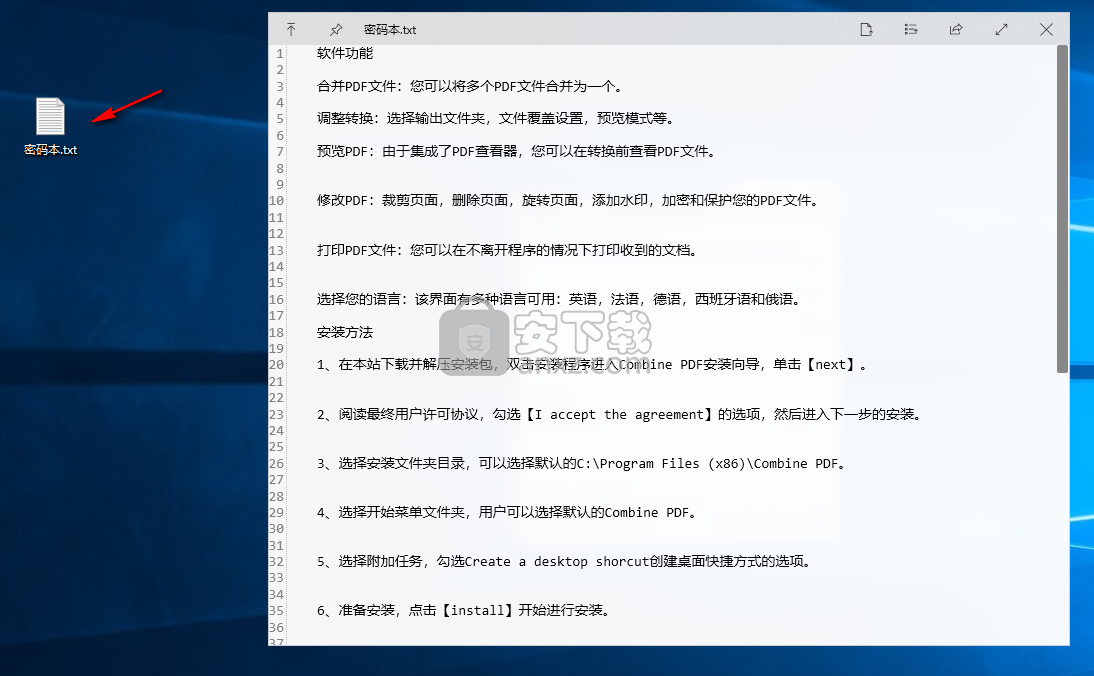This screenshot has height=676, width=1094.
Task: Click the share export icon
Action: (x=956, y=29)
